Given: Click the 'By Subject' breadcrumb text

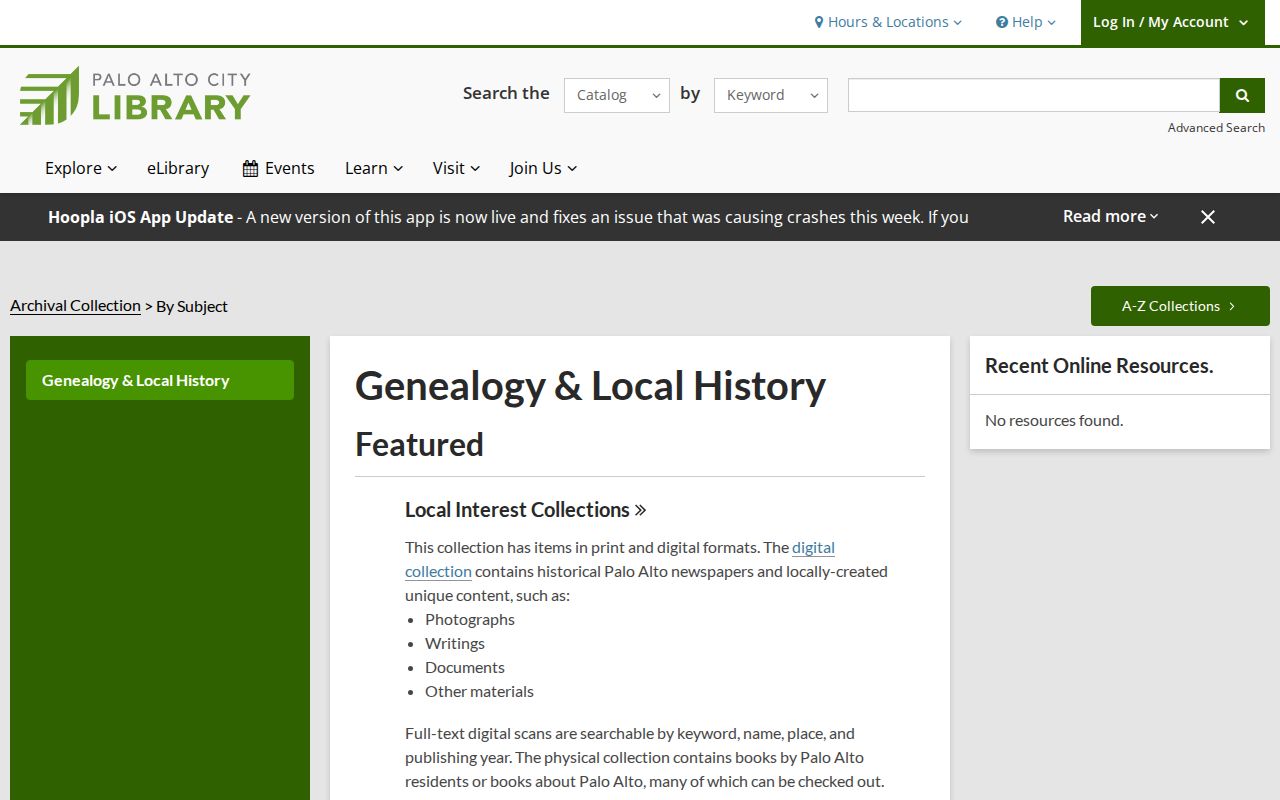Looking at the screenshot, I should click(192, 306).
